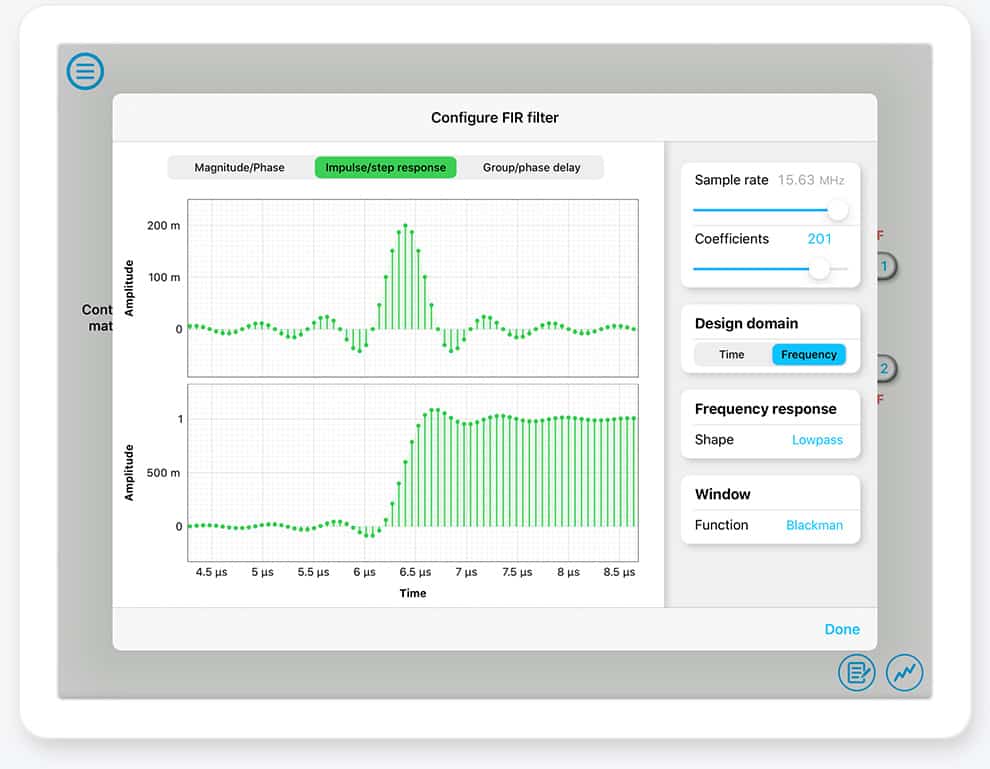990x769 pixels.
Task: Open the waveform chart icon
Action: tap(904, 673)
